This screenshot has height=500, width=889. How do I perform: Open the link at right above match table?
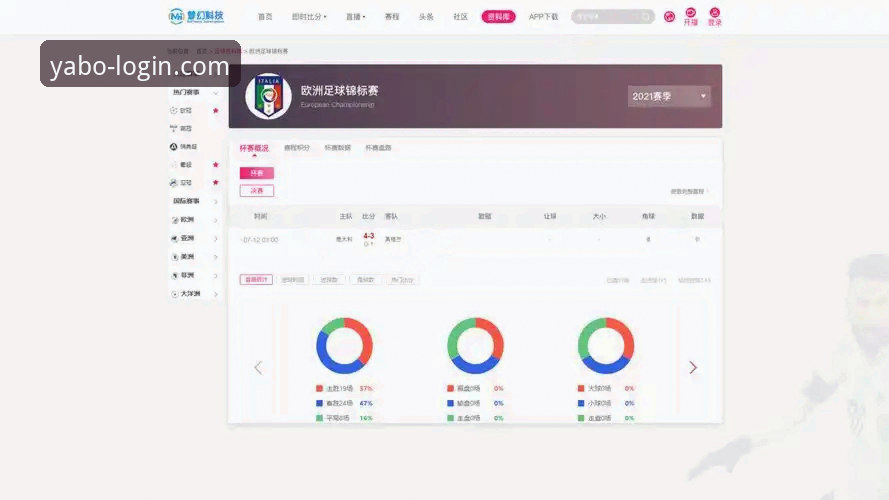click(x=689, y=192)
